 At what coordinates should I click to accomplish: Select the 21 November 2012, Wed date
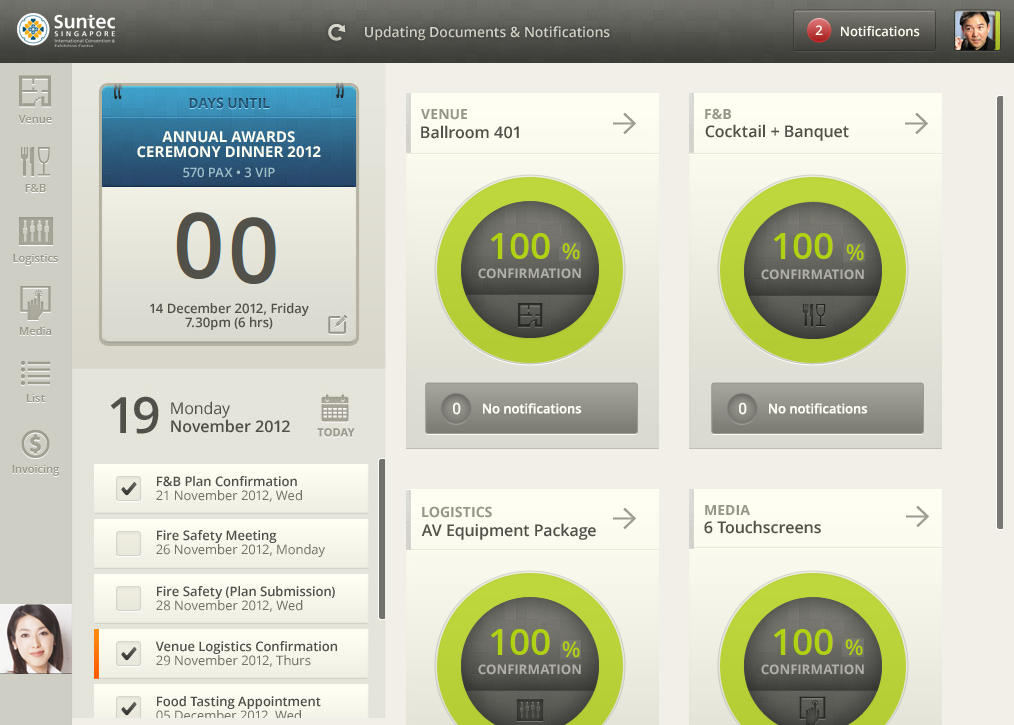click(x=229, y=495)
